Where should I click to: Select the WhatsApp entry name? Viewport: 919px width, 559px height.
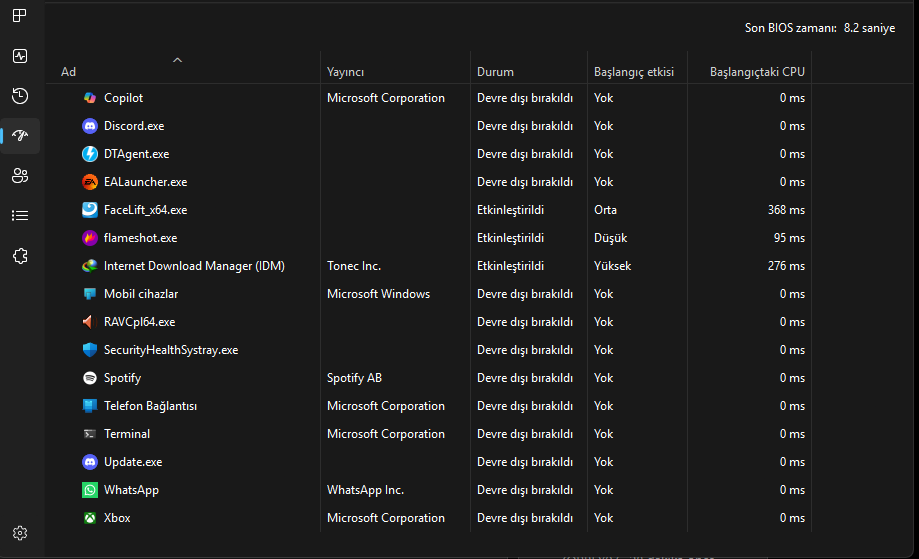(x=131, y=490)
